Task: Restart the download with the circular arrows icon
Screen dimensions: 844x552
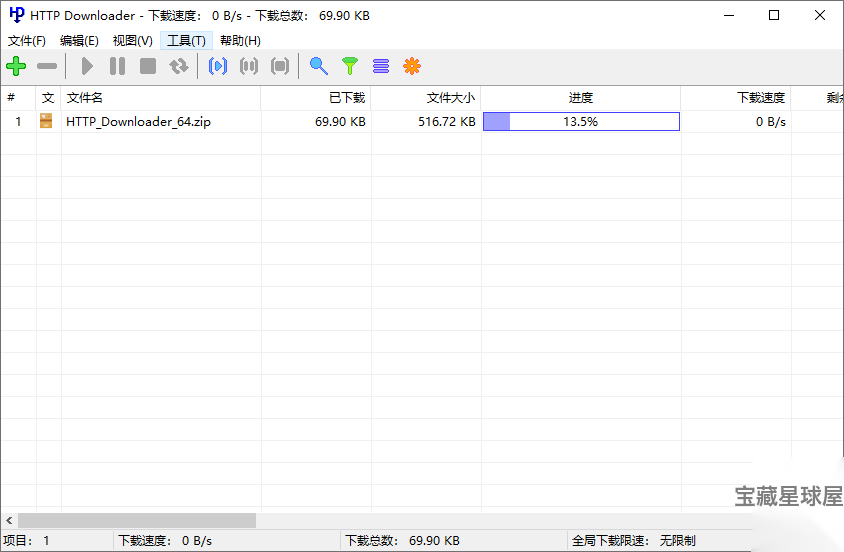Action: (179, 66)
